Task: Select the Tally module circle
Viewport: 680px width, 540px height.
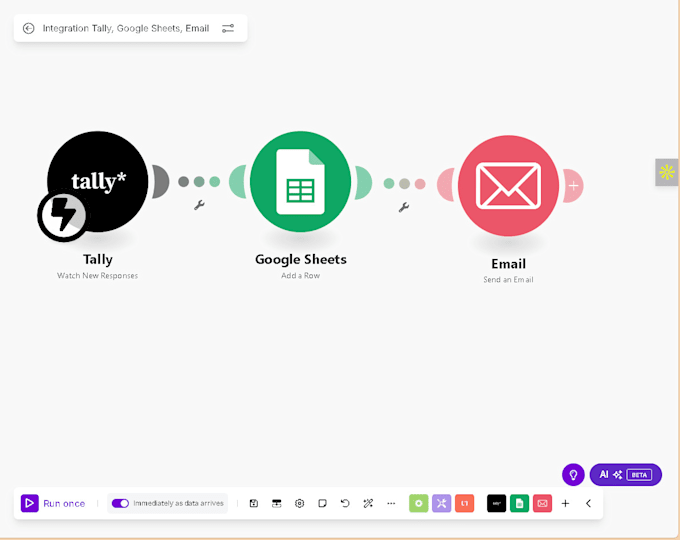Action: click(98, 181)
